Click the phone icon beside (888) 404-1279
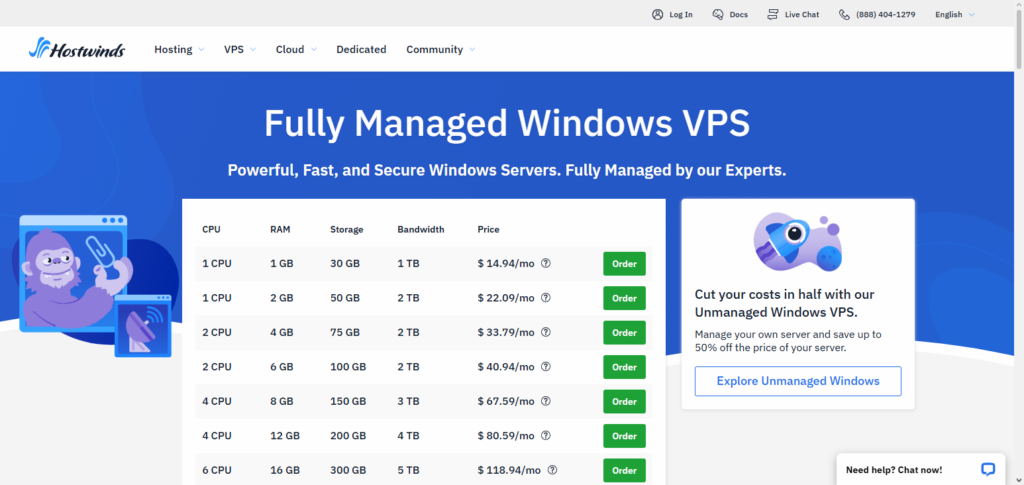 (844, 14)
